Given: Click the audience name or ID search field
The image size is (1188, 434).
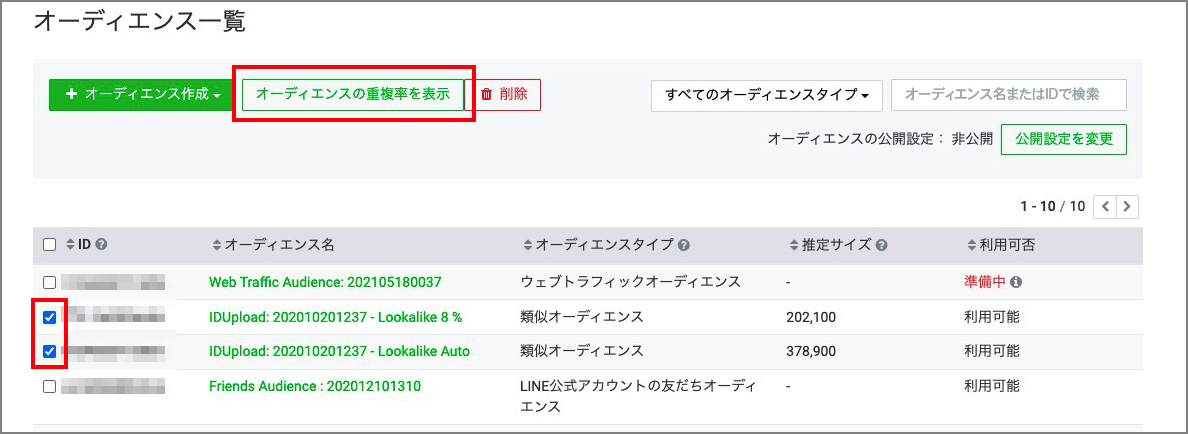Looking at the screenshot, I should (x=1008, y=95).
